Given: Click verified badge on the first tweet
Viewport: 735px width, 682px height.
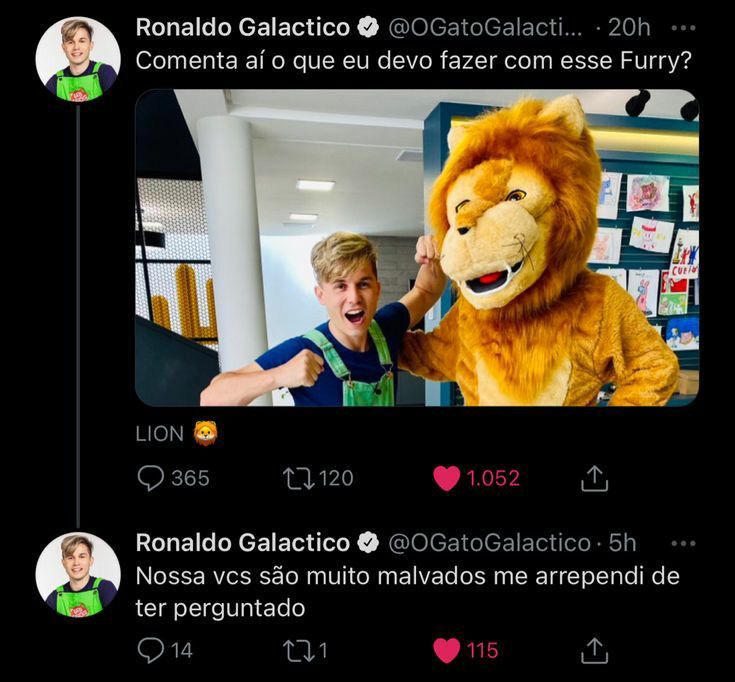Looking at the screenshot, I should tap(368, 28).
